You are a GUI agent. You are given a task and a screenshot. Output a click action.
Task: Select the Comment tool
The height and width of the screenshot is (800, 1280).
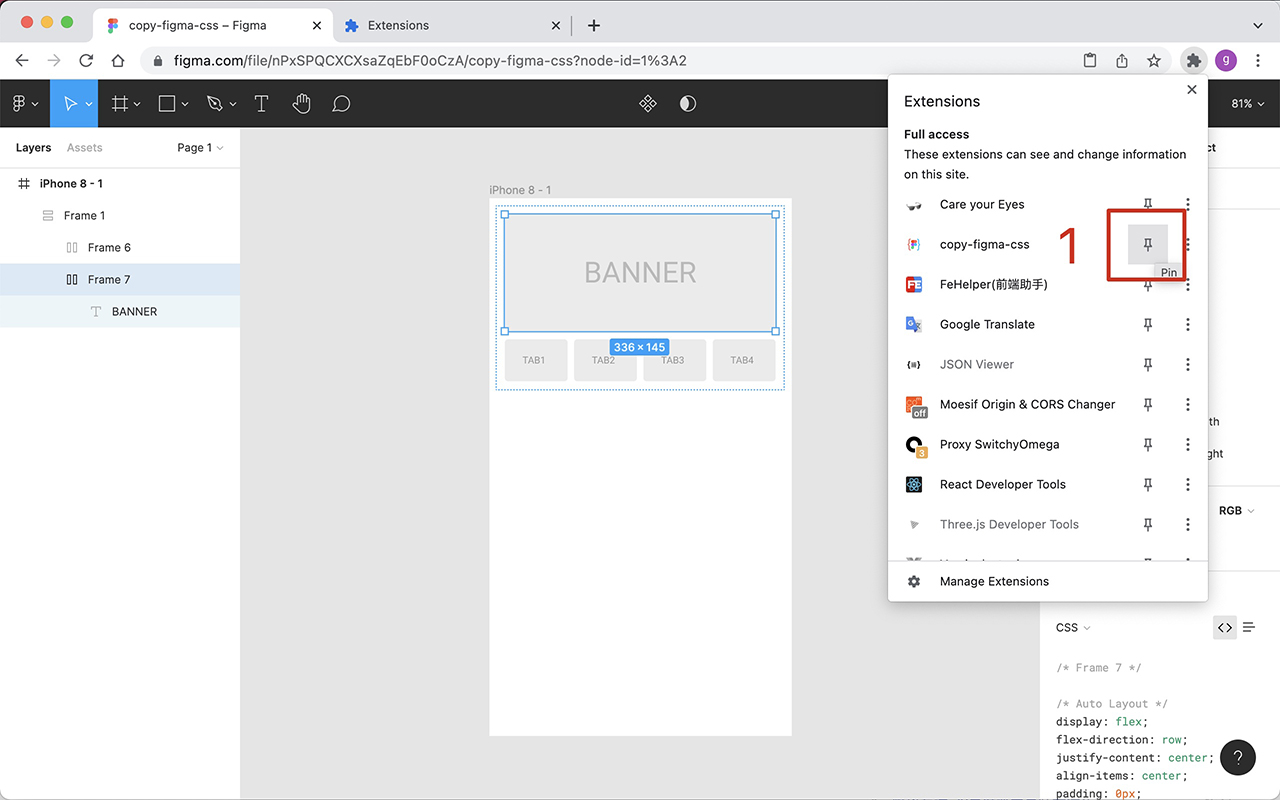pyautogui.click(x=341, y=103)
